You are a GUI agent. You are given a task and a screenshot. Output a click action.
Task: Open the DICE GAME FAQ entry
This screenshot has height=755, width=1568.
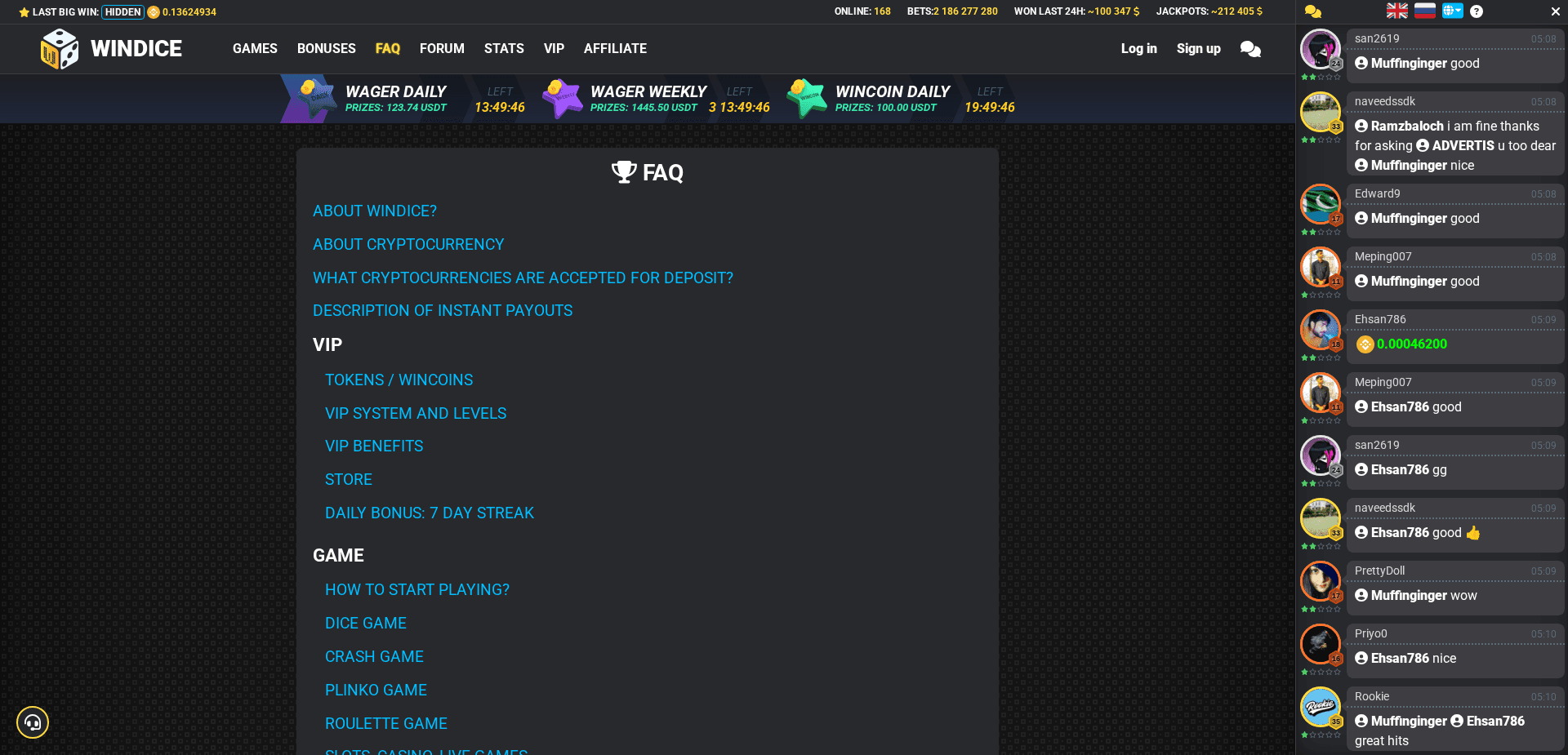tap(365, 623)
